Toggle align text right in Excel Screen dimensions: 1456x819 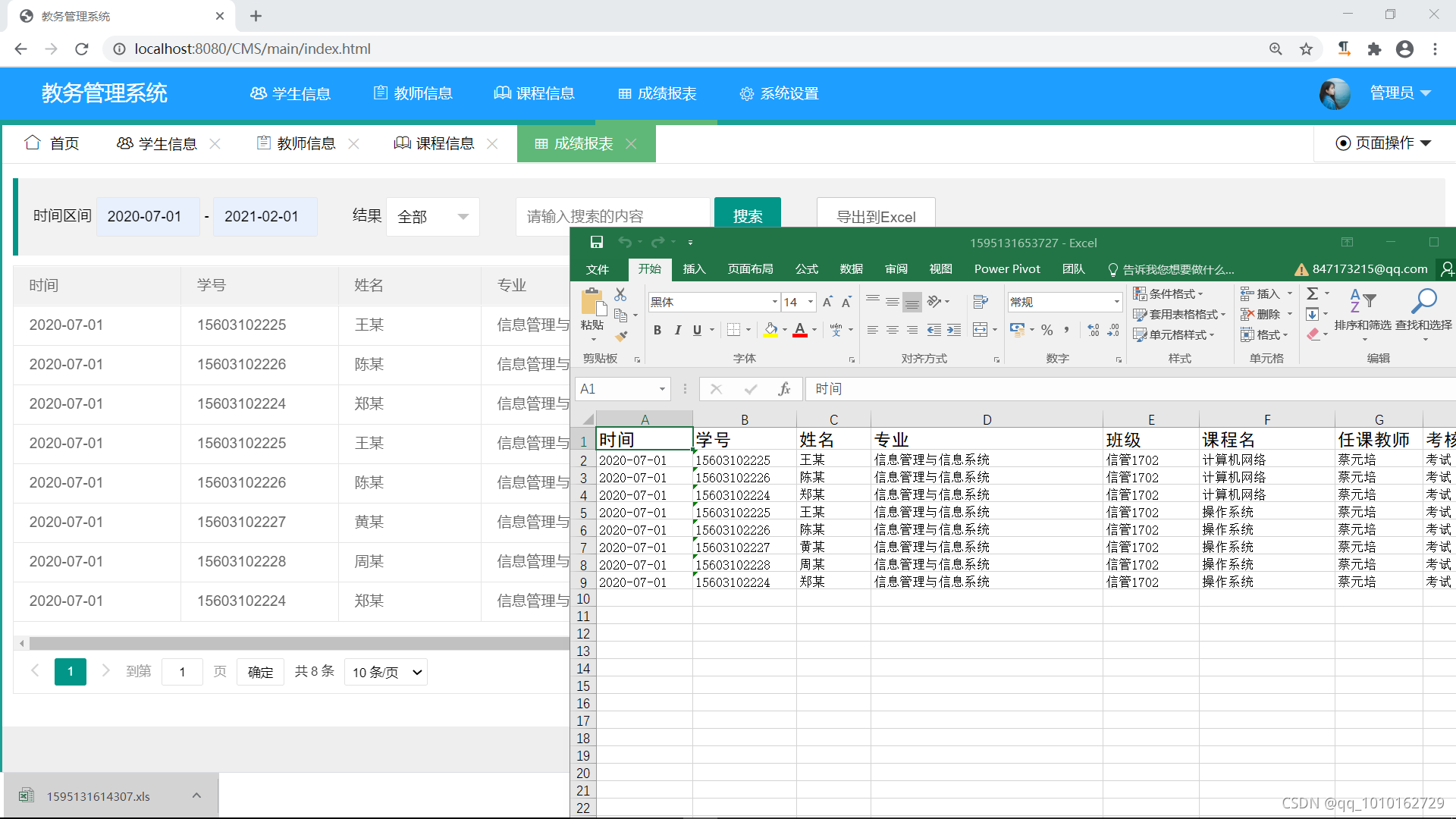tap(912, 330)
